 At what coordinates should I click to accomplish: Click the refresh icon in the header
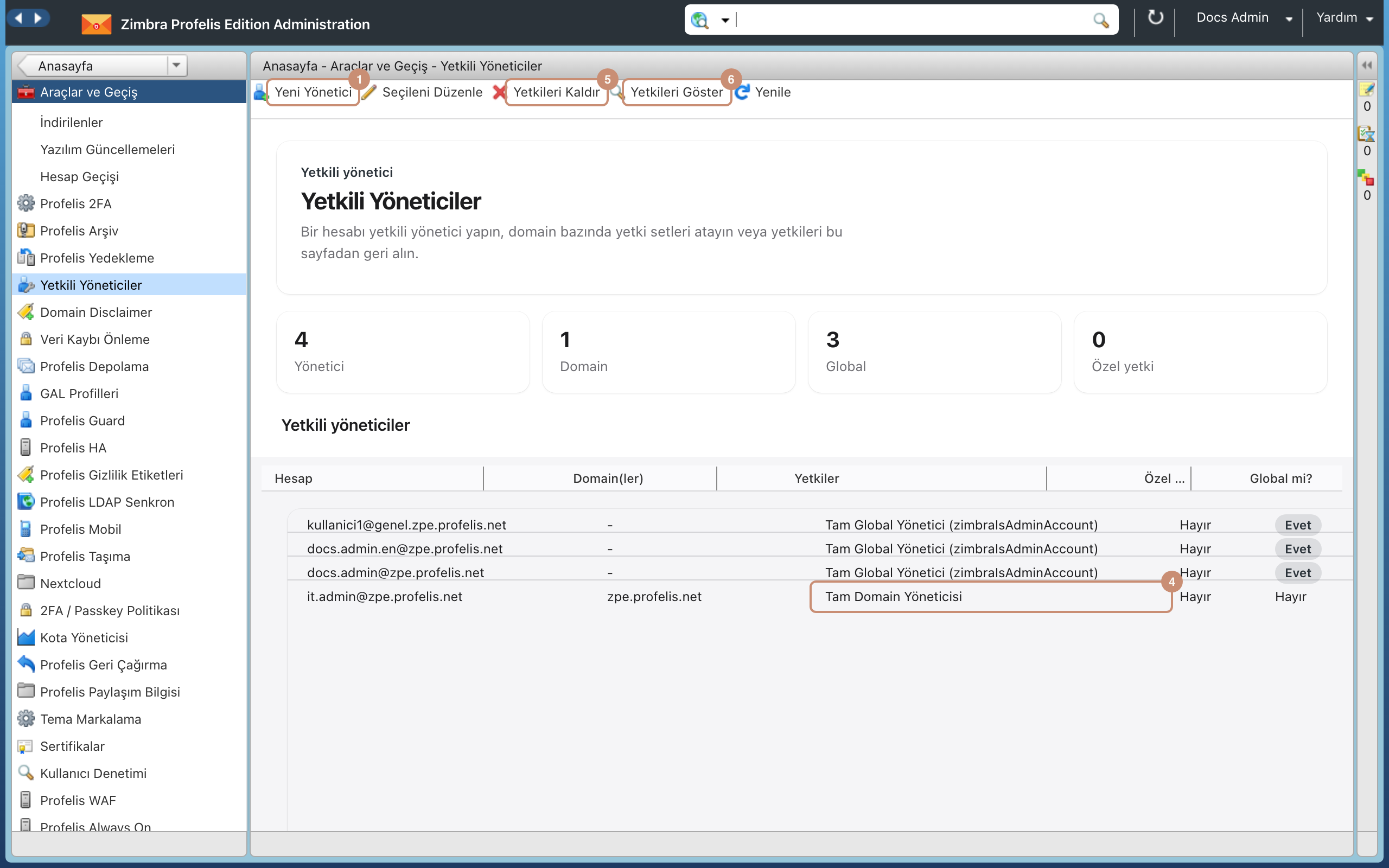tap(1155, 18)
